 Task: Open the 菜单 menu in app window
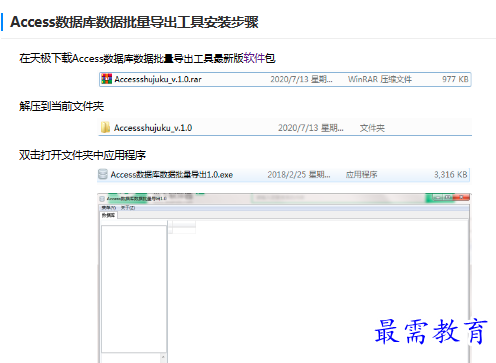[x=109, y=208]
